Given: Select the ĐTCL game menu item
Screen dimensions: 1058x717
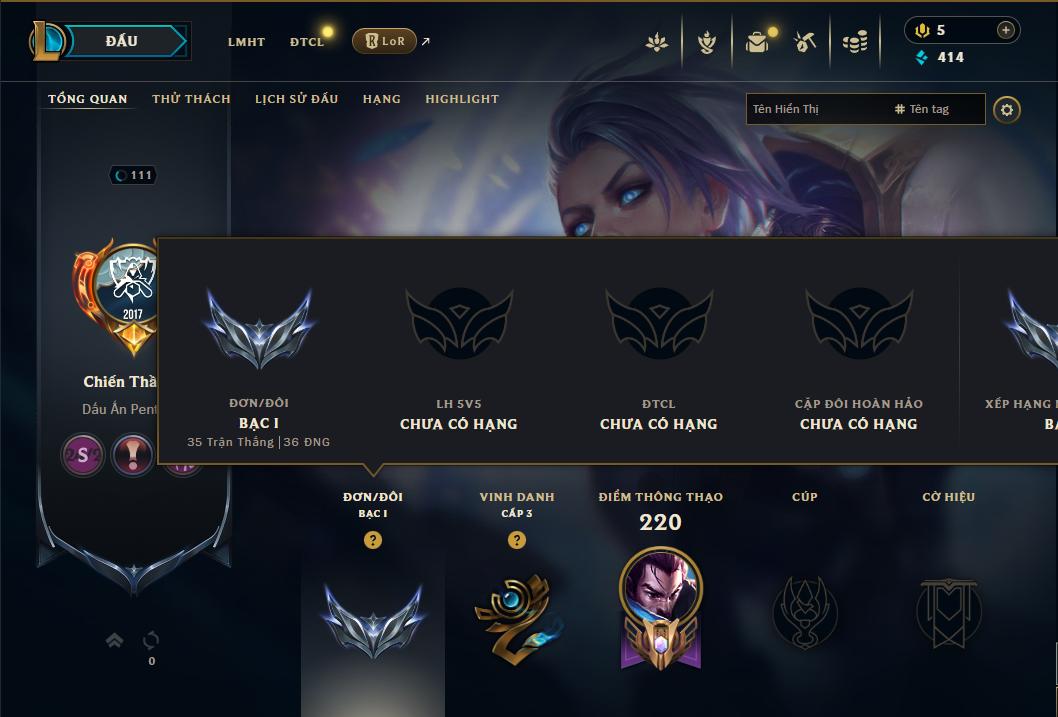Looking at the screenshot, I should pyautogui.click(x=307, y=42).
